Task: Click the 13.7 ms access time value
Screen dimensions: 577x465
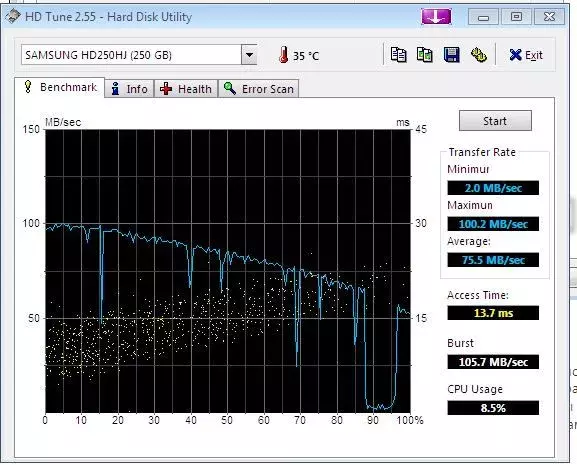Action: (493, 313)
